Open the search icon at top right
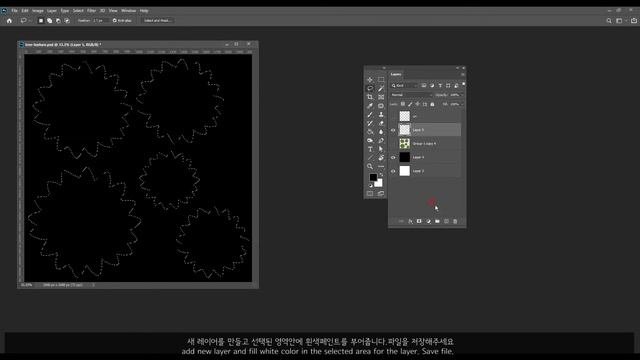The width and height of the screenshot is (640, 360). 609,20
